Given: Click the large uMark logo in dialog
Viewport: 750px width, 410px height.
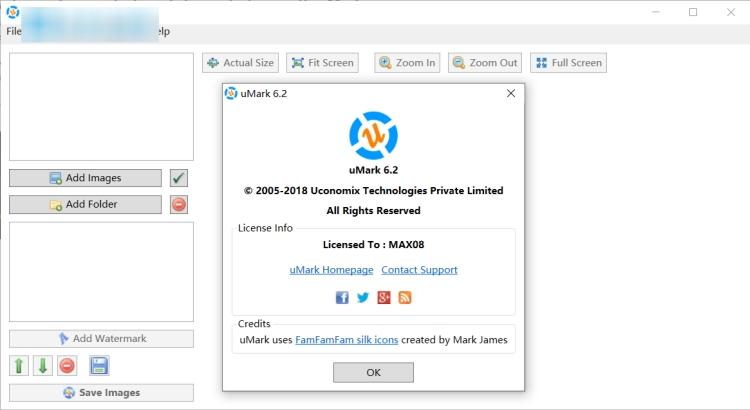Looking at the screenshot, I should pyautogui.click(x=374, y=136).
